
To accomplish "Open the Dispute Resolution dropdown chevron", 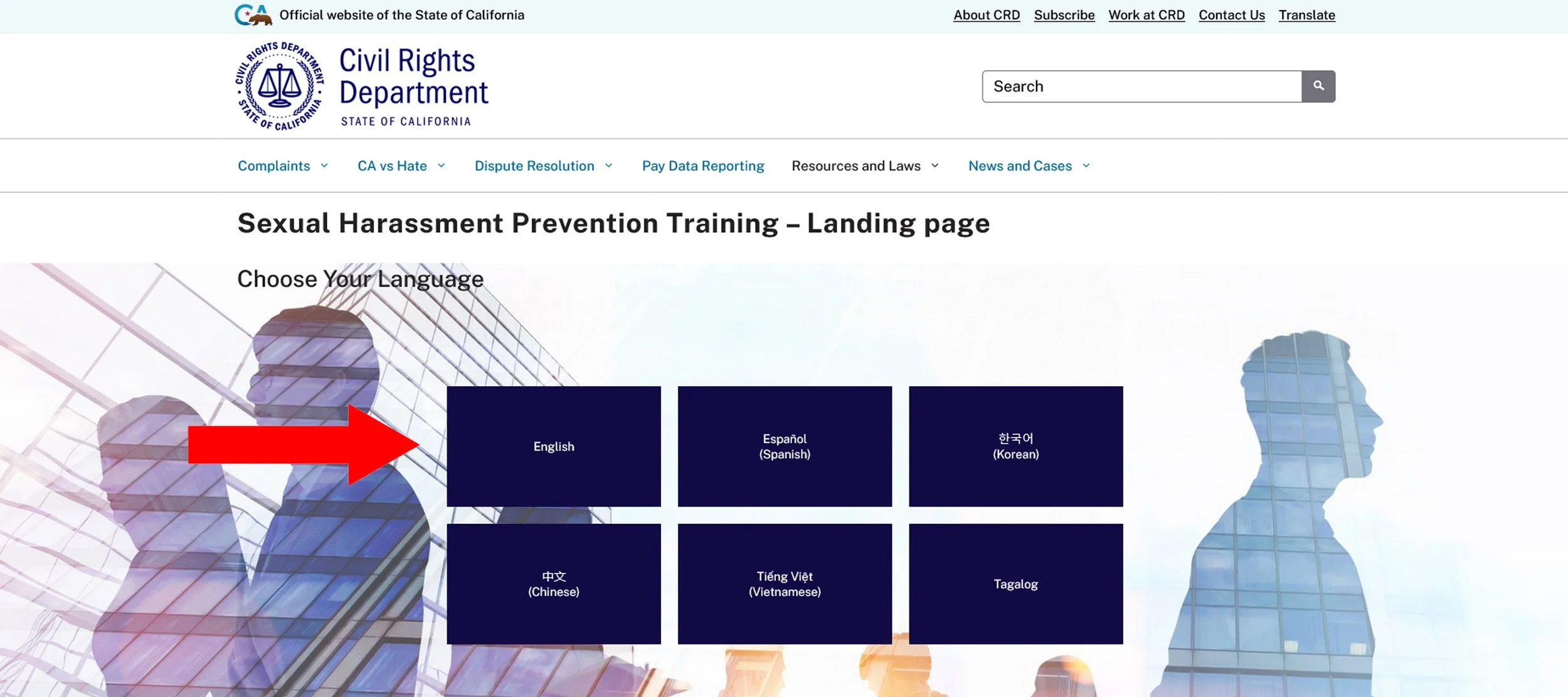I will (608, 166).
